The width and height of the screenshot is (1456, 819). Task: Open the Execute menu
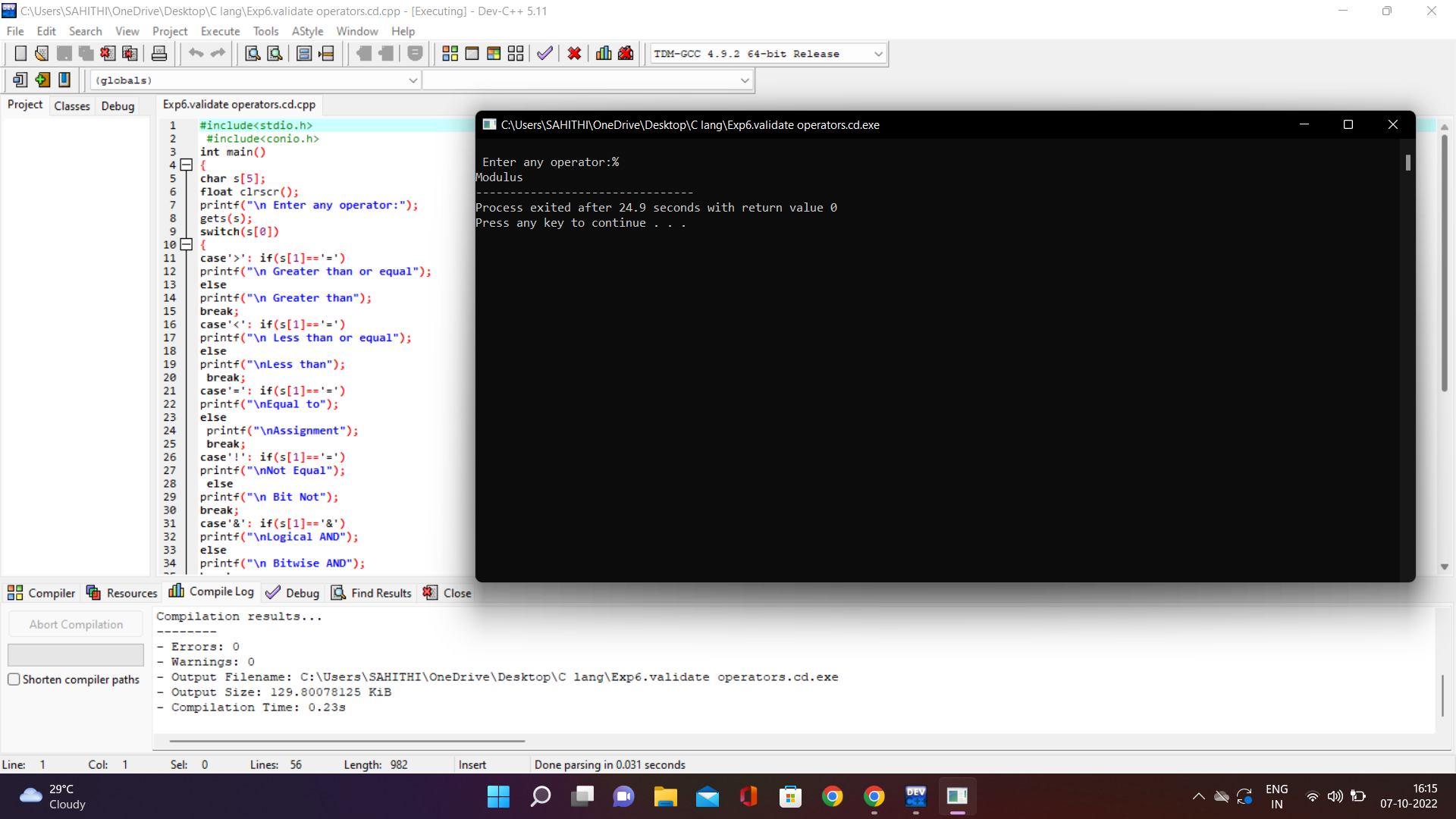click(220, 31)
